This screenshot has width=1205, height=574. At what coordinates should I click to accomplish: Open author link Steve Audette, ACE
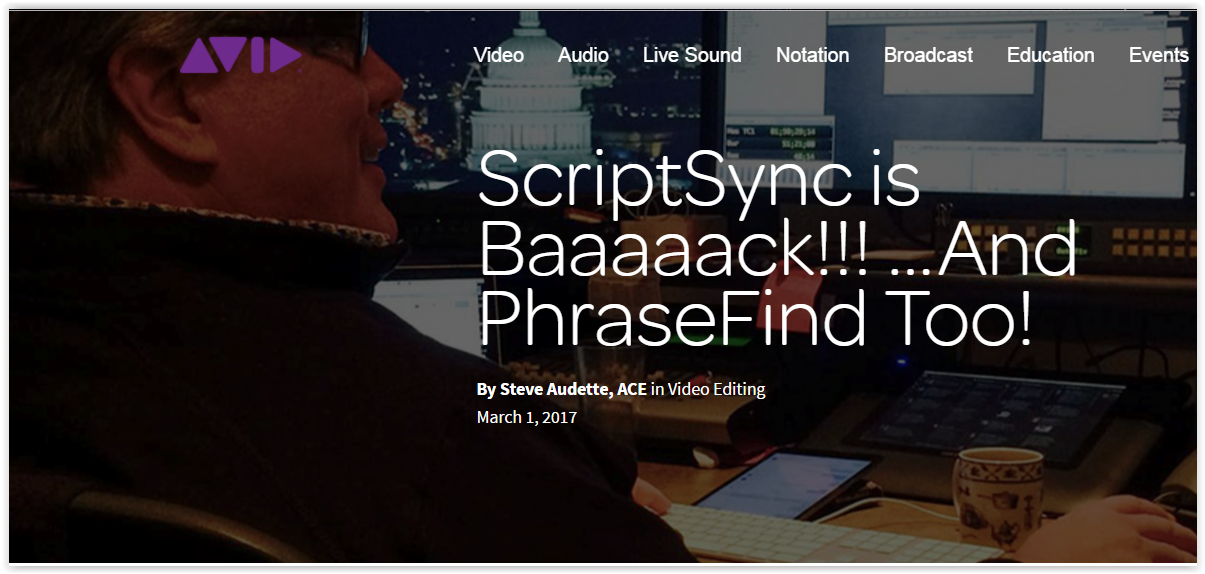point(572,389)
